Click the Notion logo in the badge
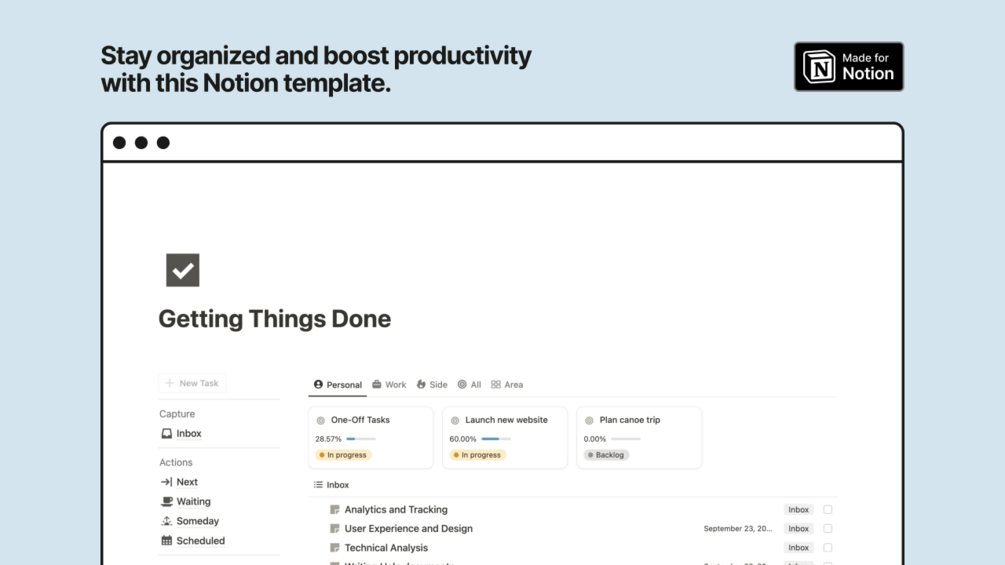This screenshot has height=565, width=1005. [x=820, y=67]
